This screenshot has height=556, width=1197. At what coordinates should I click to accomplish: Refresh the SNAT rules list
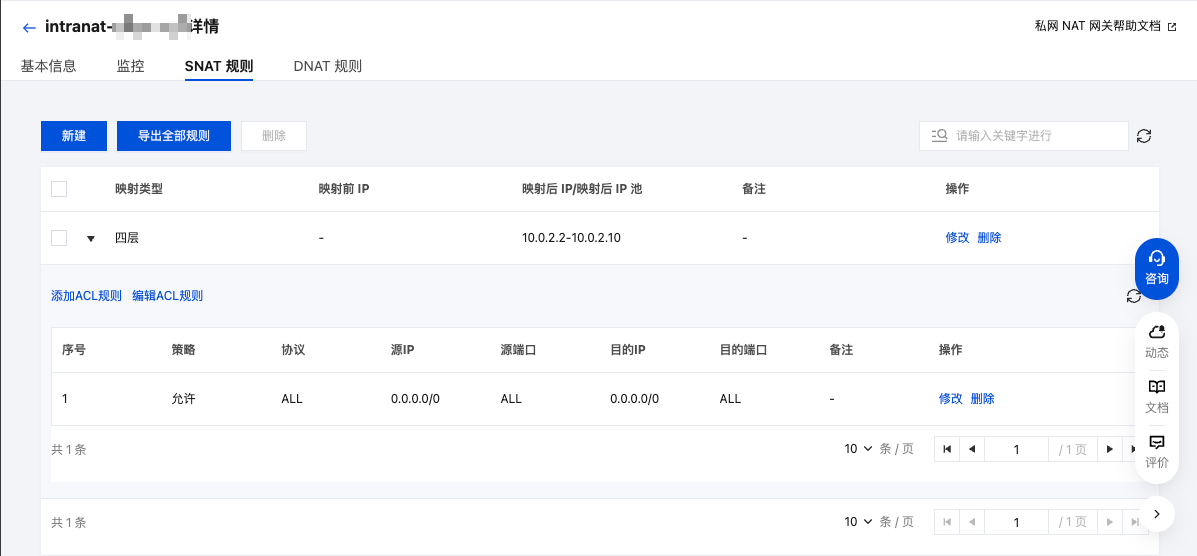pyautogui.click(x=1144, y=136)
